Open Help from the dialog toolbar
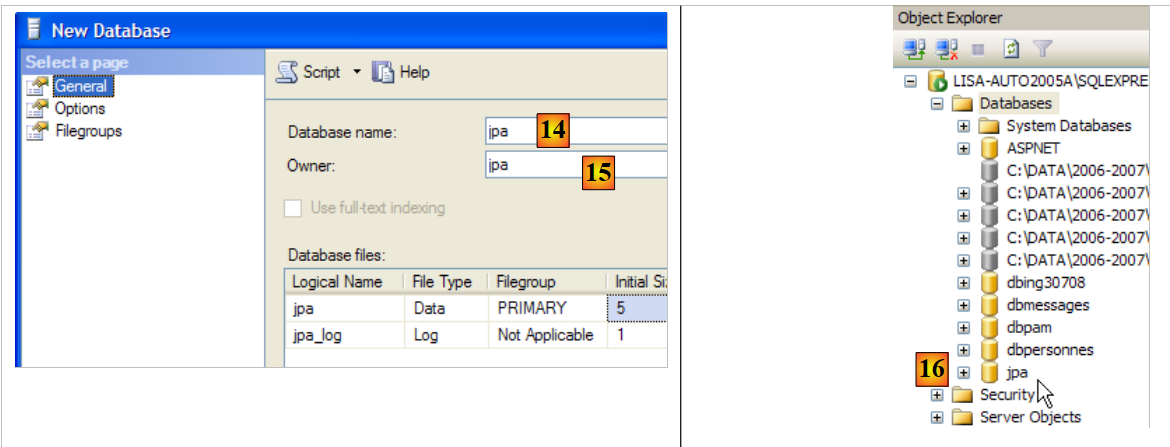This screenshot has height=447, width=1170. click(402, 72)
